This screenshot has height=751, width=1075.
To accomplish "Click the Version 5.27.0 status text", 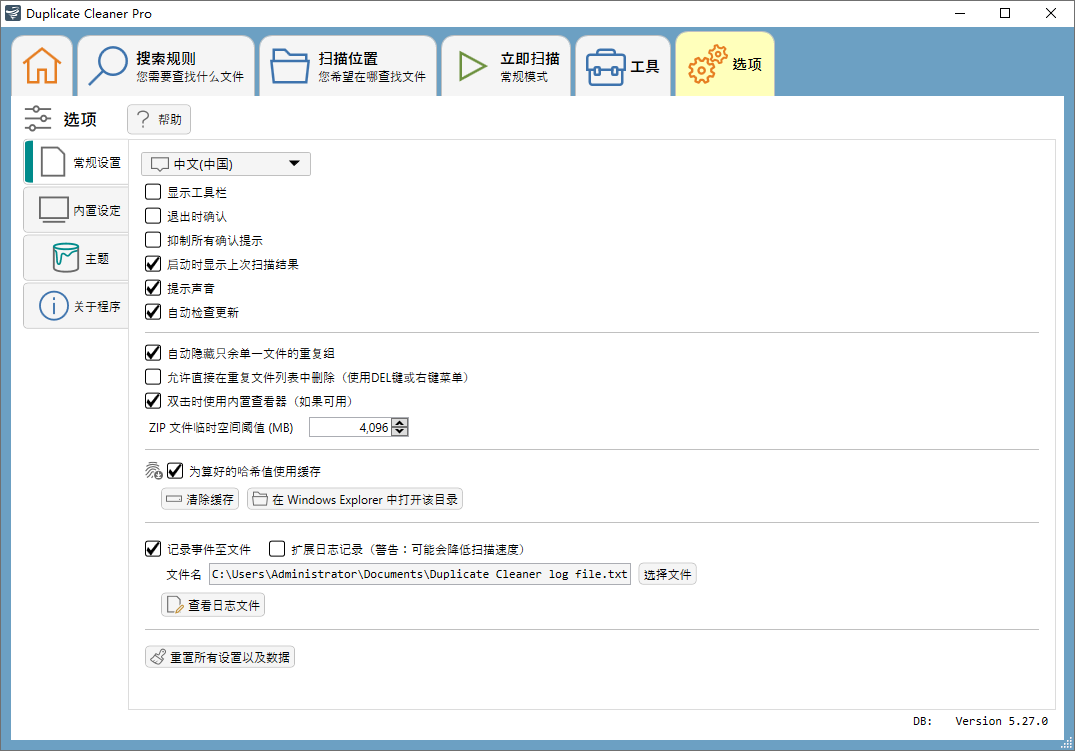I will 1001,721.
